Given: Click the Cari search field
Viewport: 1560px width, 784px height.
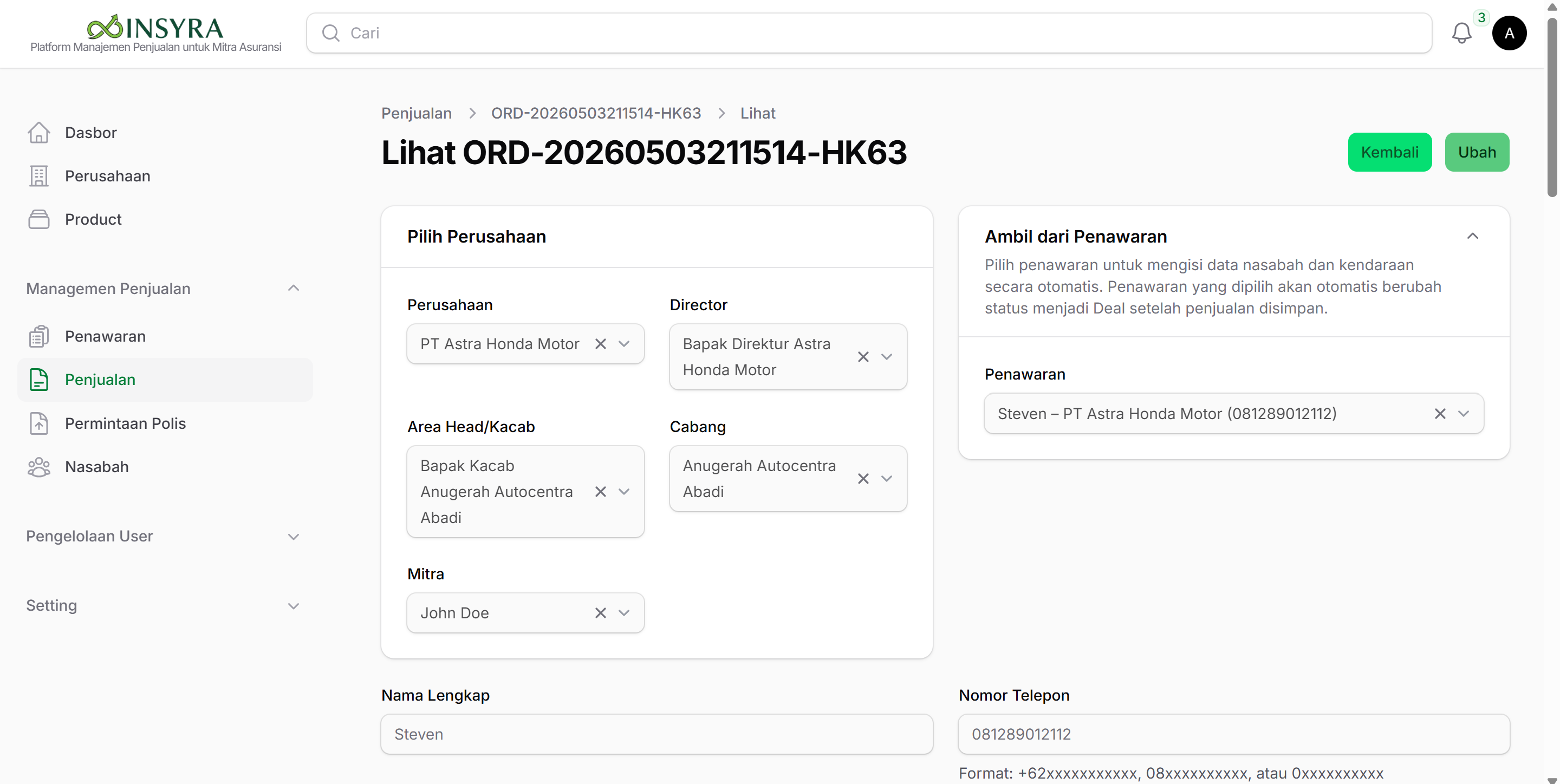Looking at the screenshot, I should tap(869, 33).
